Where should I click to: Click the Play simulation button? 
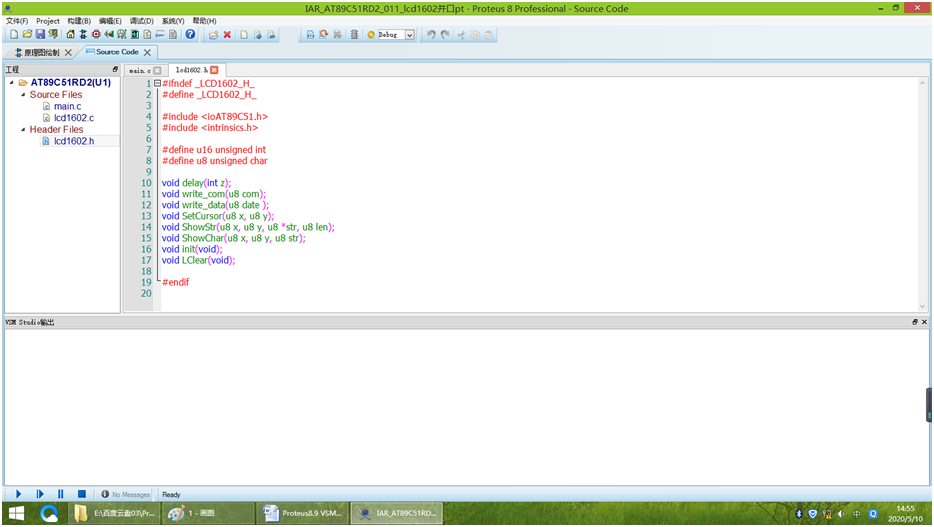(18, 494)
